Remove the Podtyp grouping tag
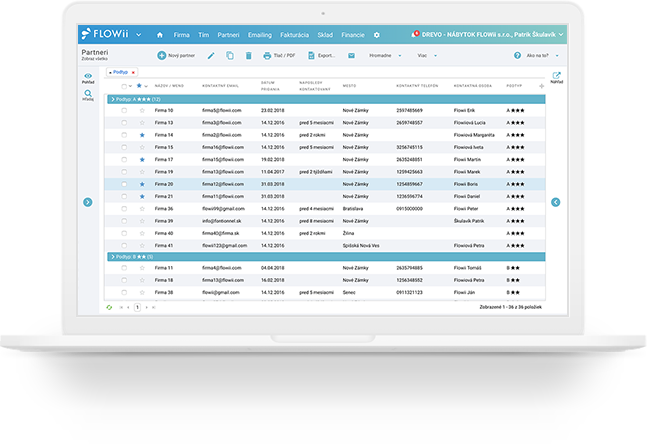This screenshot has width=648, height=444. pyautogui.click(x=133, y=72)
